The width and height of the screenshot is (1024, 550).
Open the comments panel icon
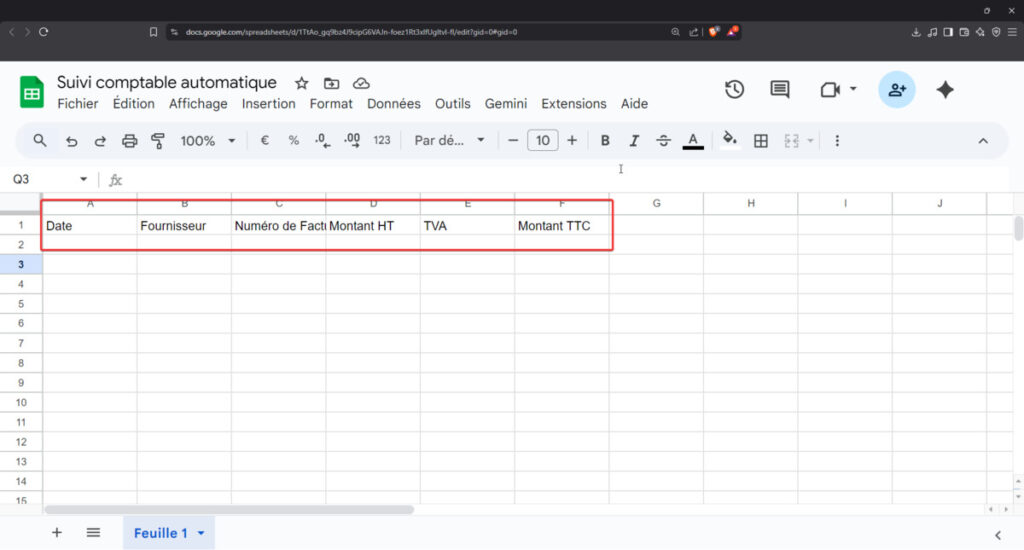[x=780, y=89]
